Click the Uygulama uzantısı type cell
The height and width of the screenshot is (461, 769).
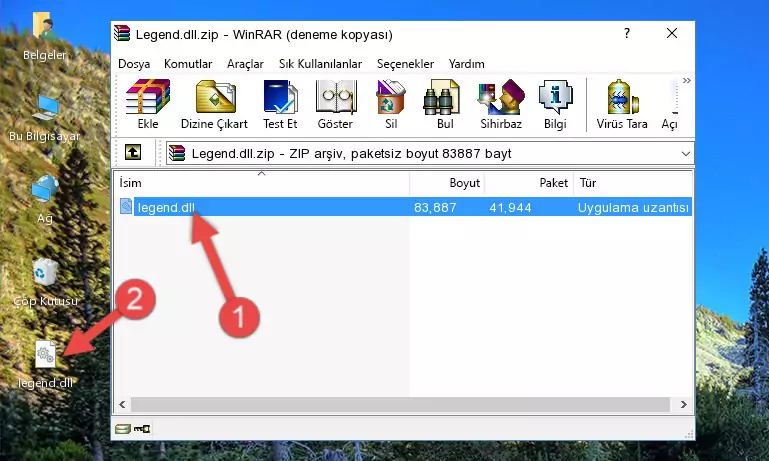coord(633,207)
